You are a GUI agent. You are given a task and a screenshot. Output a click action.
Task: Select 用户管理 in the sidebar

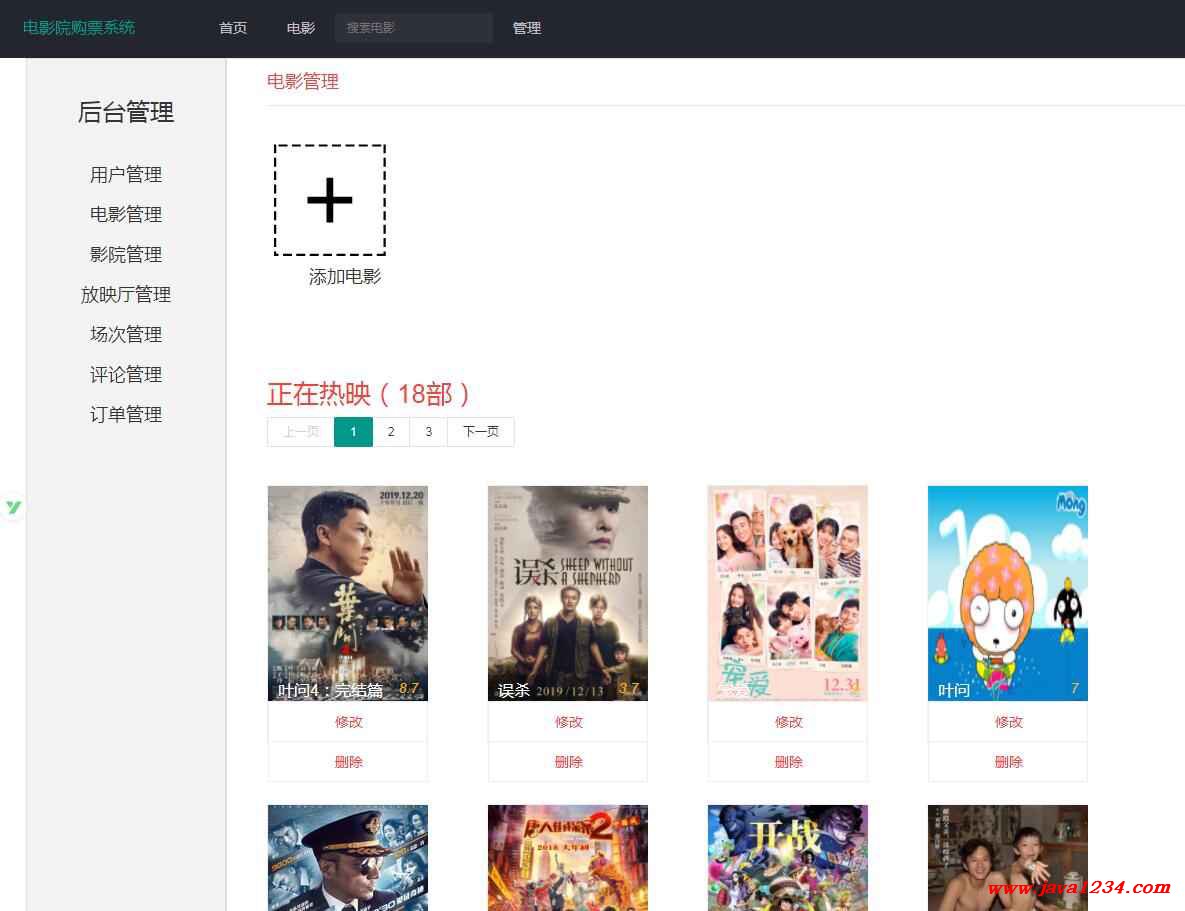(125, 175)
